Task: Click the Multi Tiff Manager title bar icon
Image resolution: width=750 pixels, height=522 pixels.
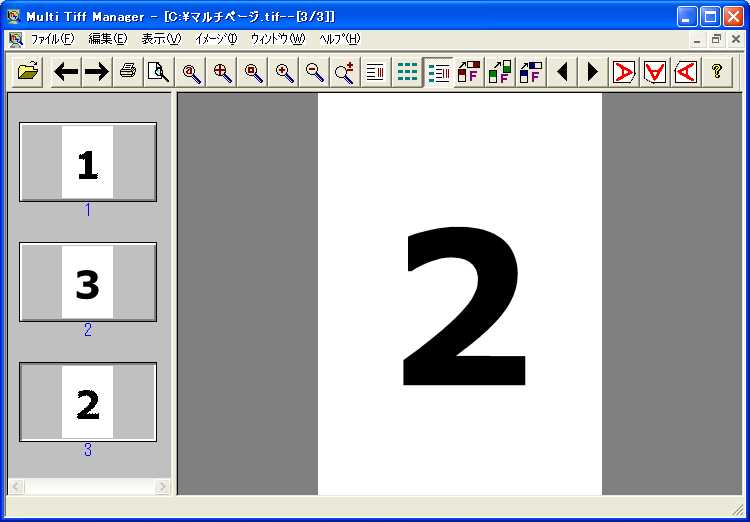Action: pos(14,16)
